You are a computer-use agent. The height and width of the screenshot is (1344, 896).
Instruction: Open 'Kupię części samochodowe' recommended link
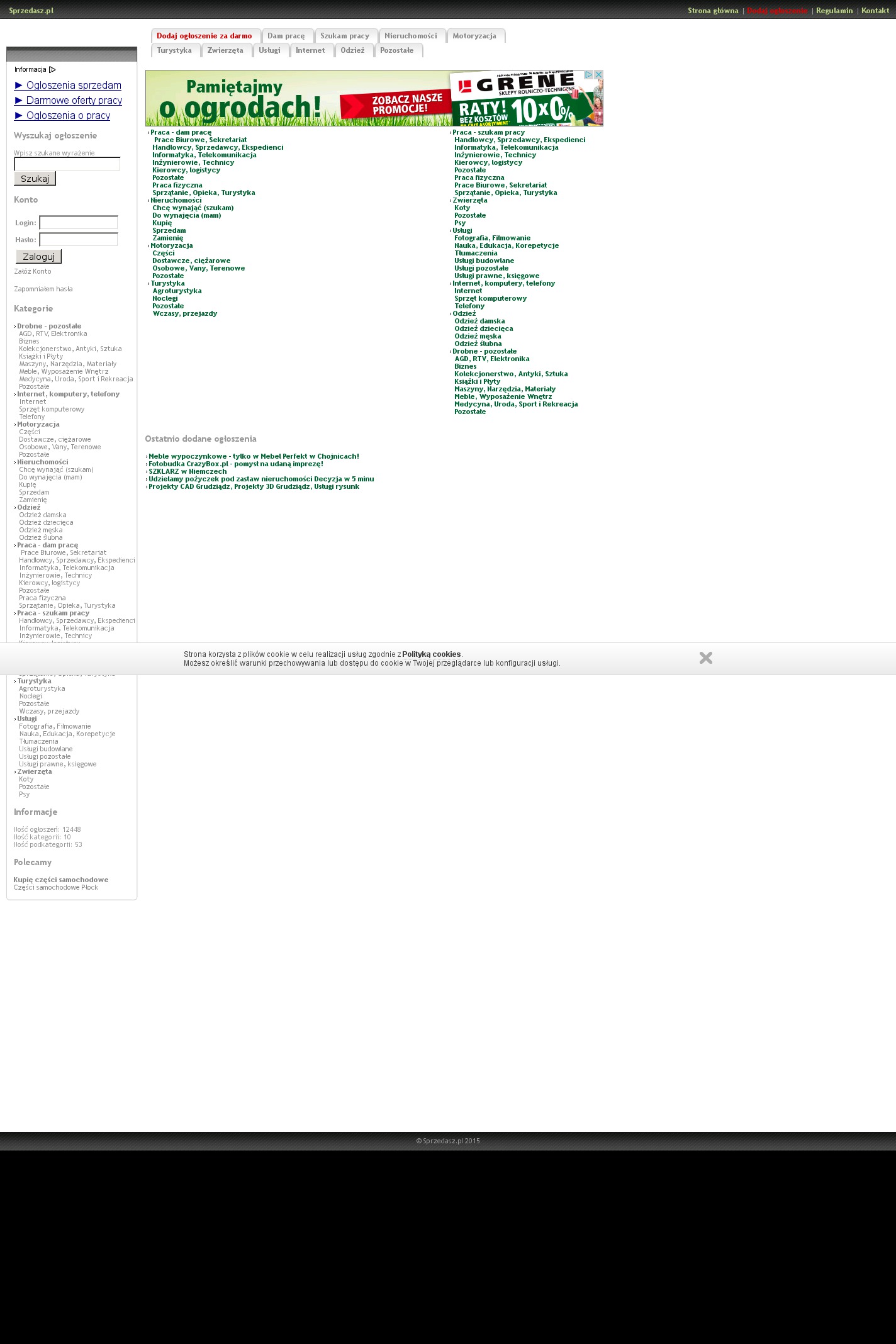tap(61, 880)
